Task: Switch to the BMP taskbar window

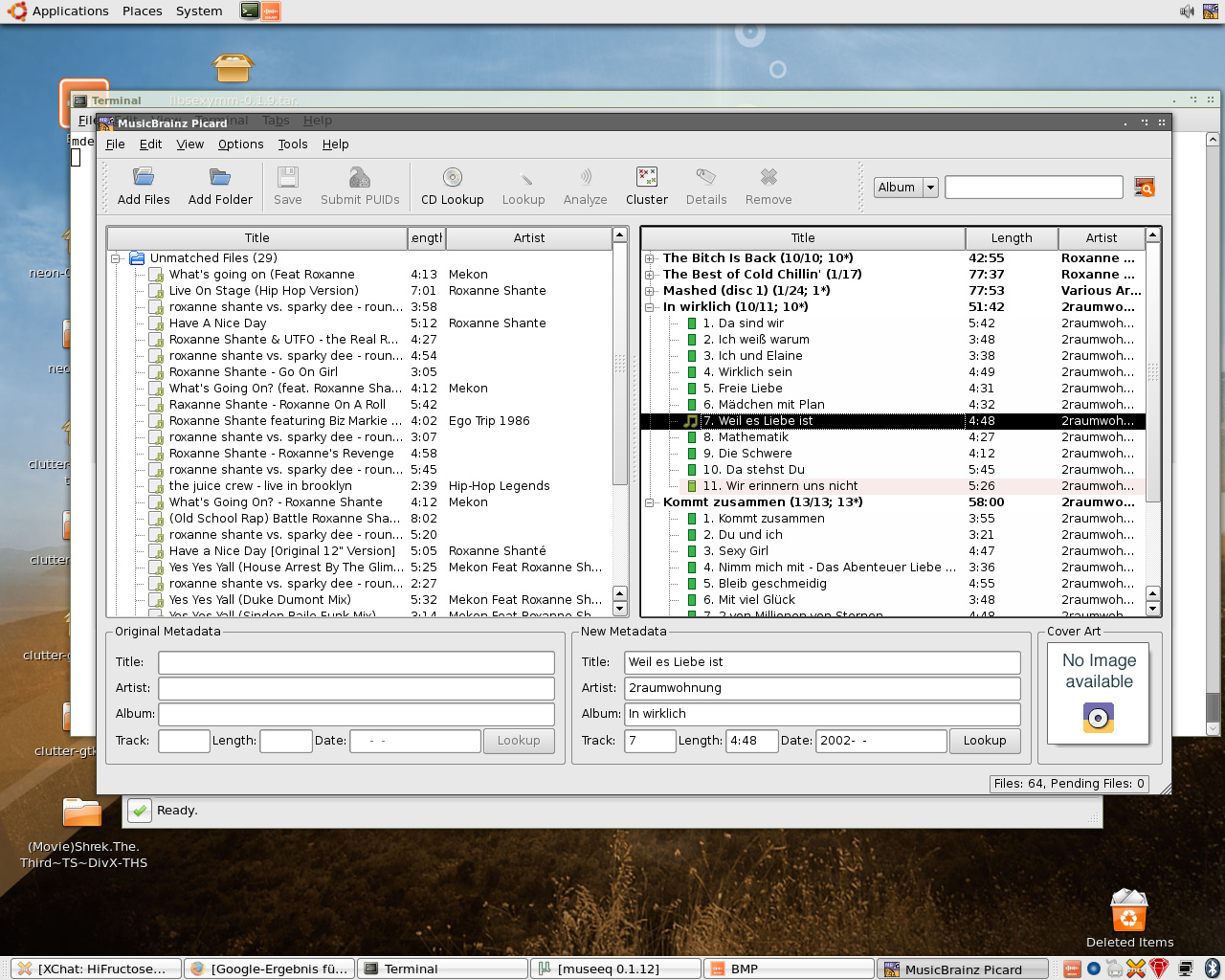Action: click(x=789, y=969)
